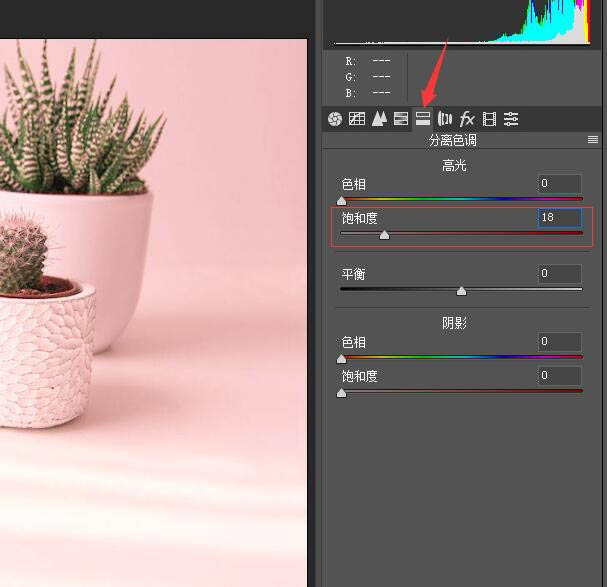Open the fx Effects panel
The image size is (607, 587).
(x=467, y=120)
